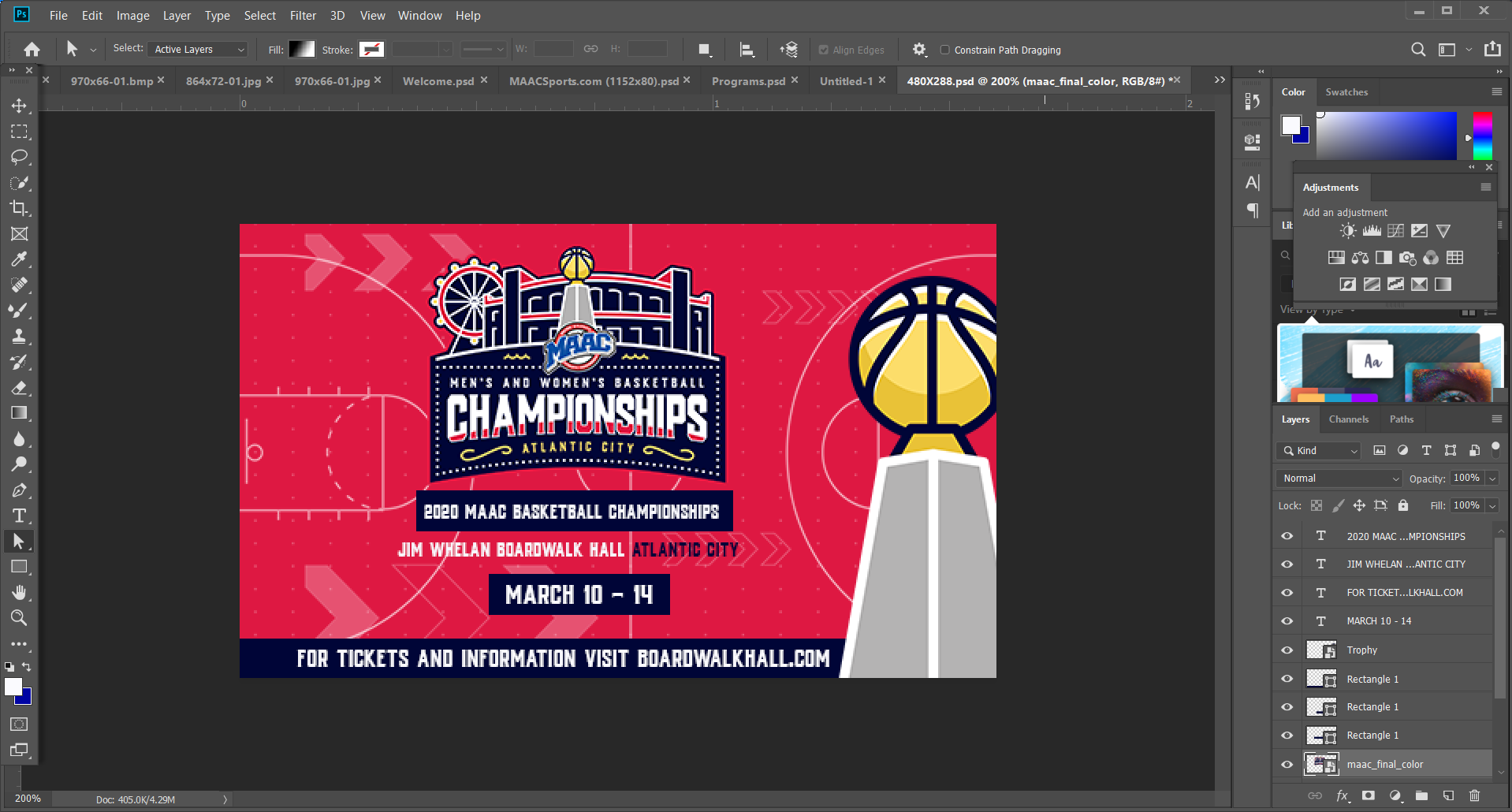Click the Fill swatch in options bar
The image size is (1512, 812).
click(x=302, y=50)
